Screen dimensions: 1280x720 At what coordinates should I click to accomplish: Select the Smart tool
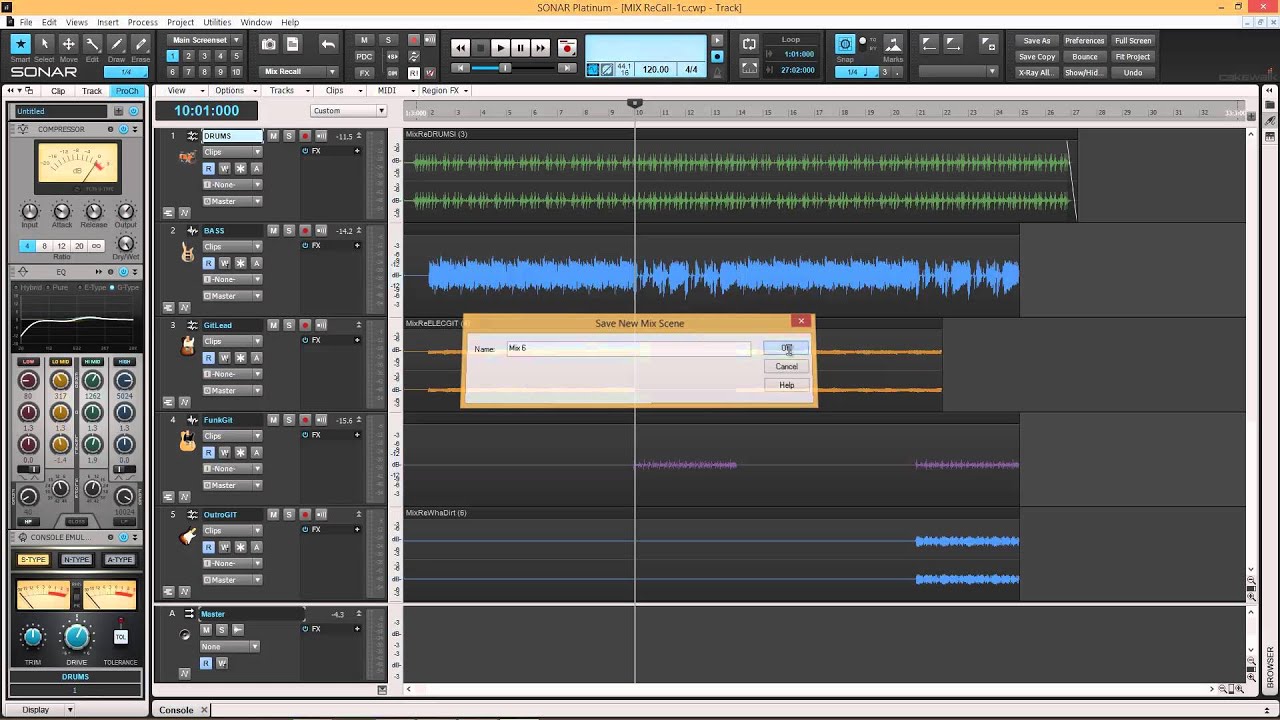(20, 44)
